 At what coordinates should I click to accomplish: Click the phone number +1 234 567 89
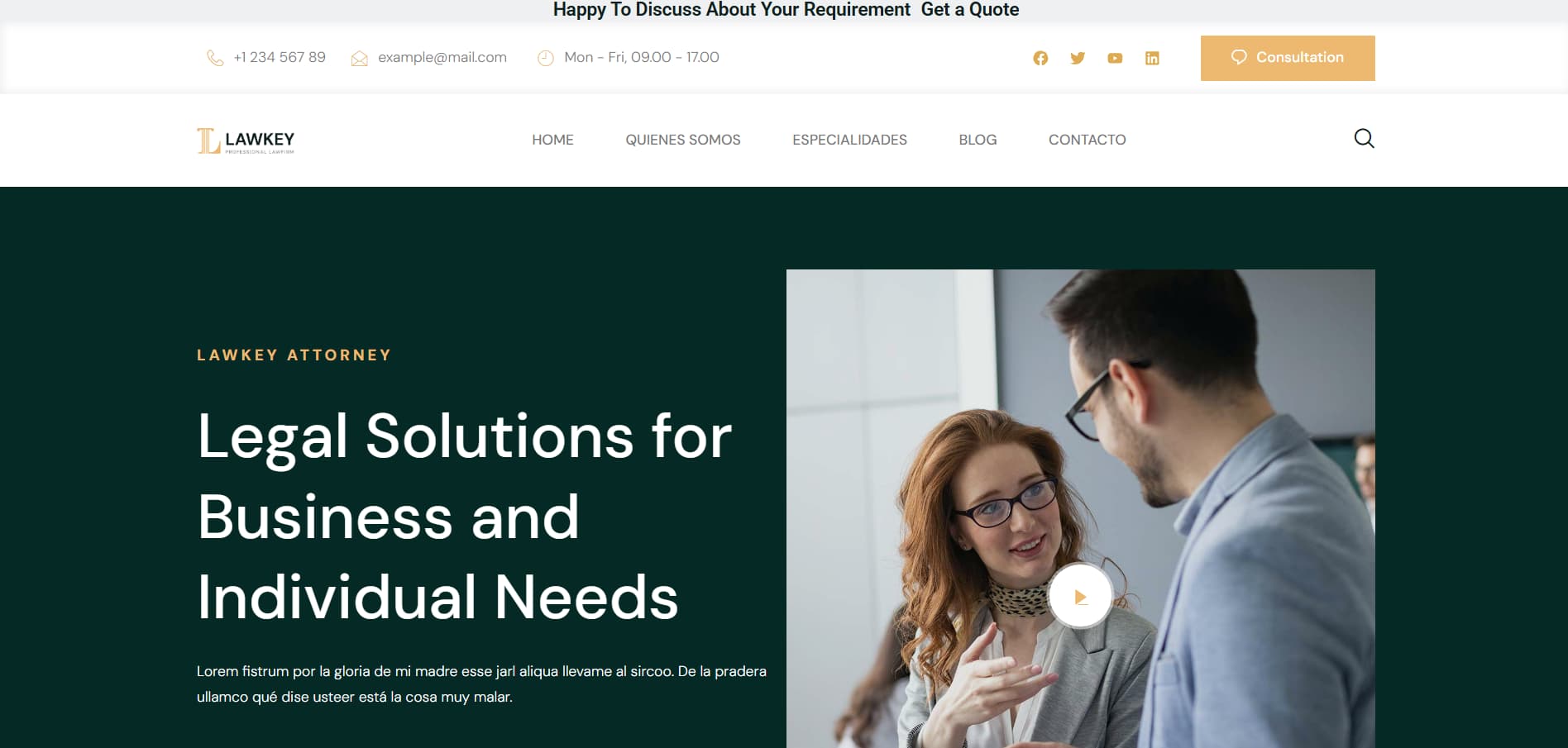click(x=280, y=57)
